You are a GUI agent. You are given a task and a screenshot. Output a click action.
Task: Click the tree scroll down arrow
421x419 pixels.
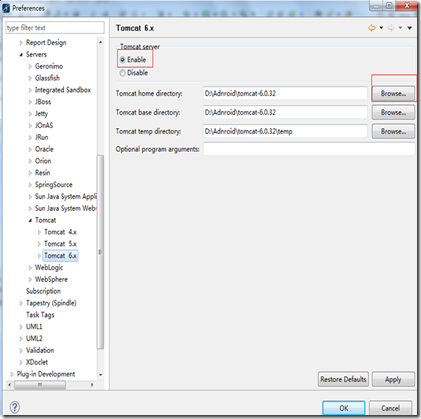coord(100,375)
